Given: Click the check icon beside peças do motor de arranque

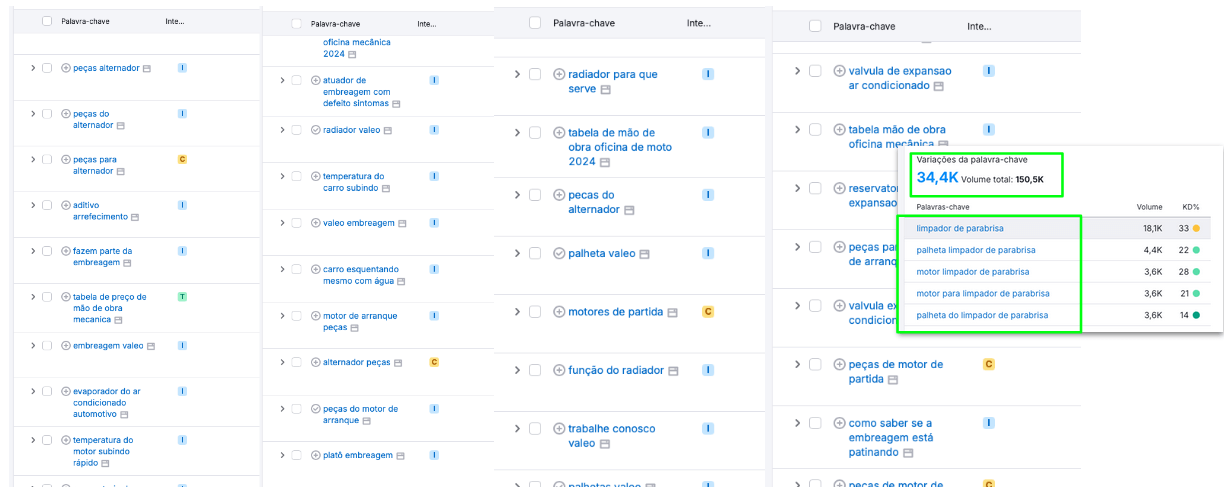Looking at the screenshot, I should click(x=316, y=408).
